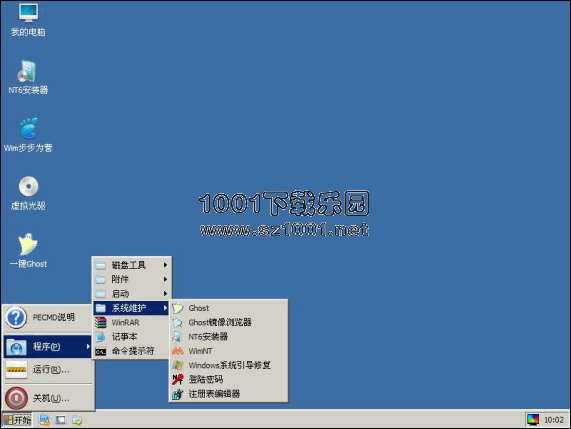Open the 磁盘工具 folder menu entry
This screenshot has width=571, height=429.
pyautogui.click(x=131, y=265)
